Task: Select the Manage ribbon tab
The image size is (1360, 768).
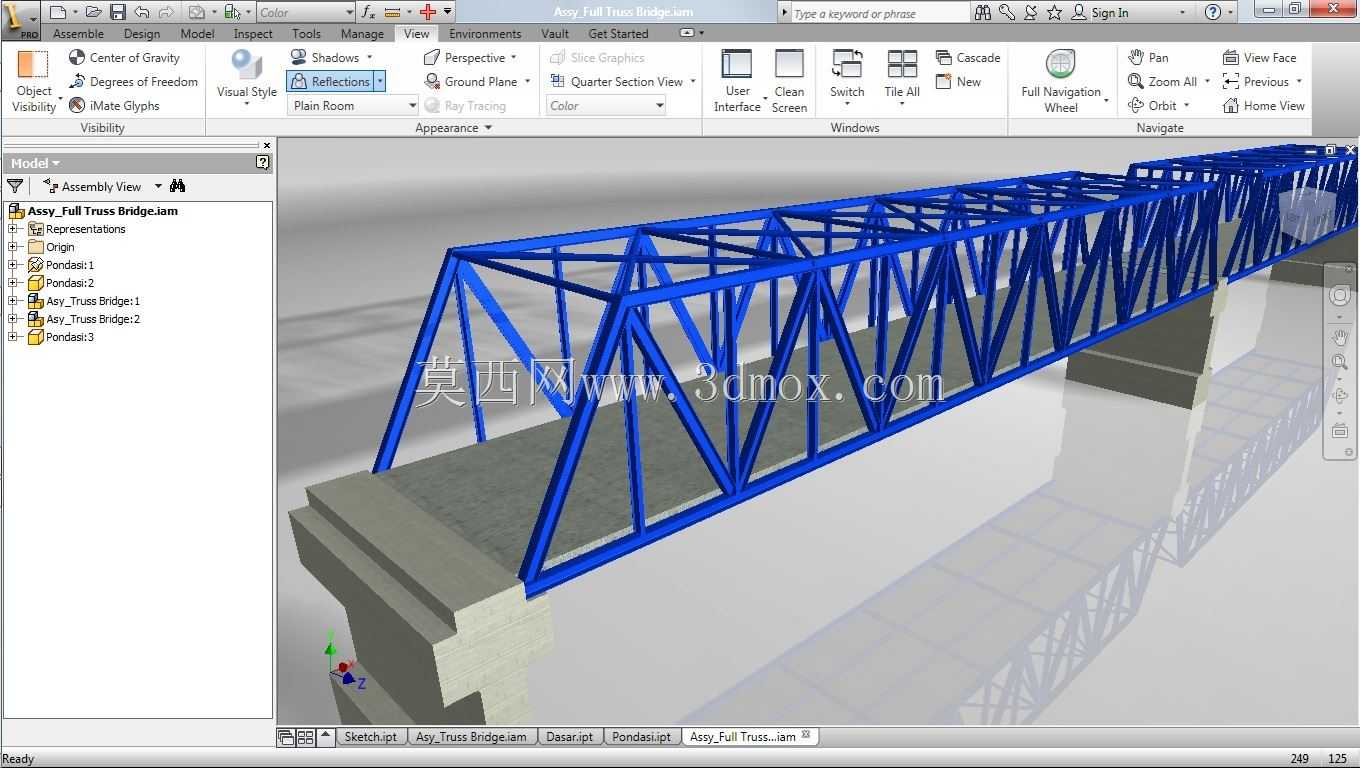Action: pos(362,33)
